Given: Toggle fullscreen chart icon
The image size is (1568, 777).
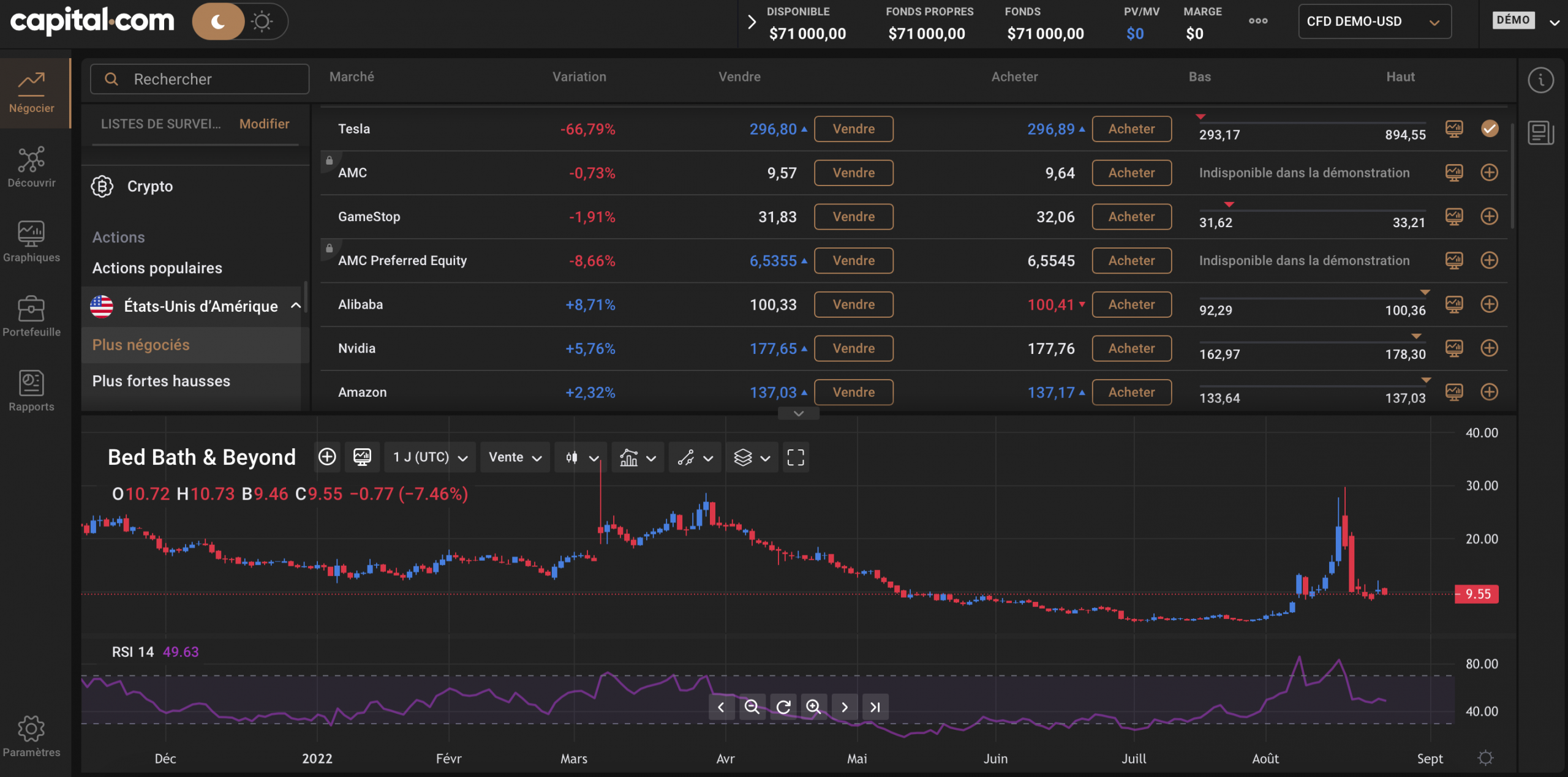Looking at the screenshot, I should coord(796,457).
